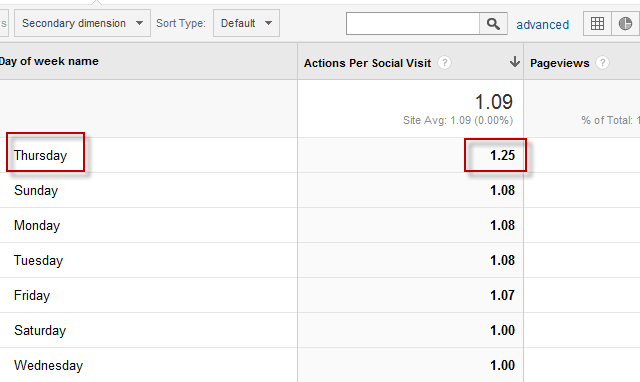
Task: Click the 1.00 value in Wednesday row
Action: point(502,365)
